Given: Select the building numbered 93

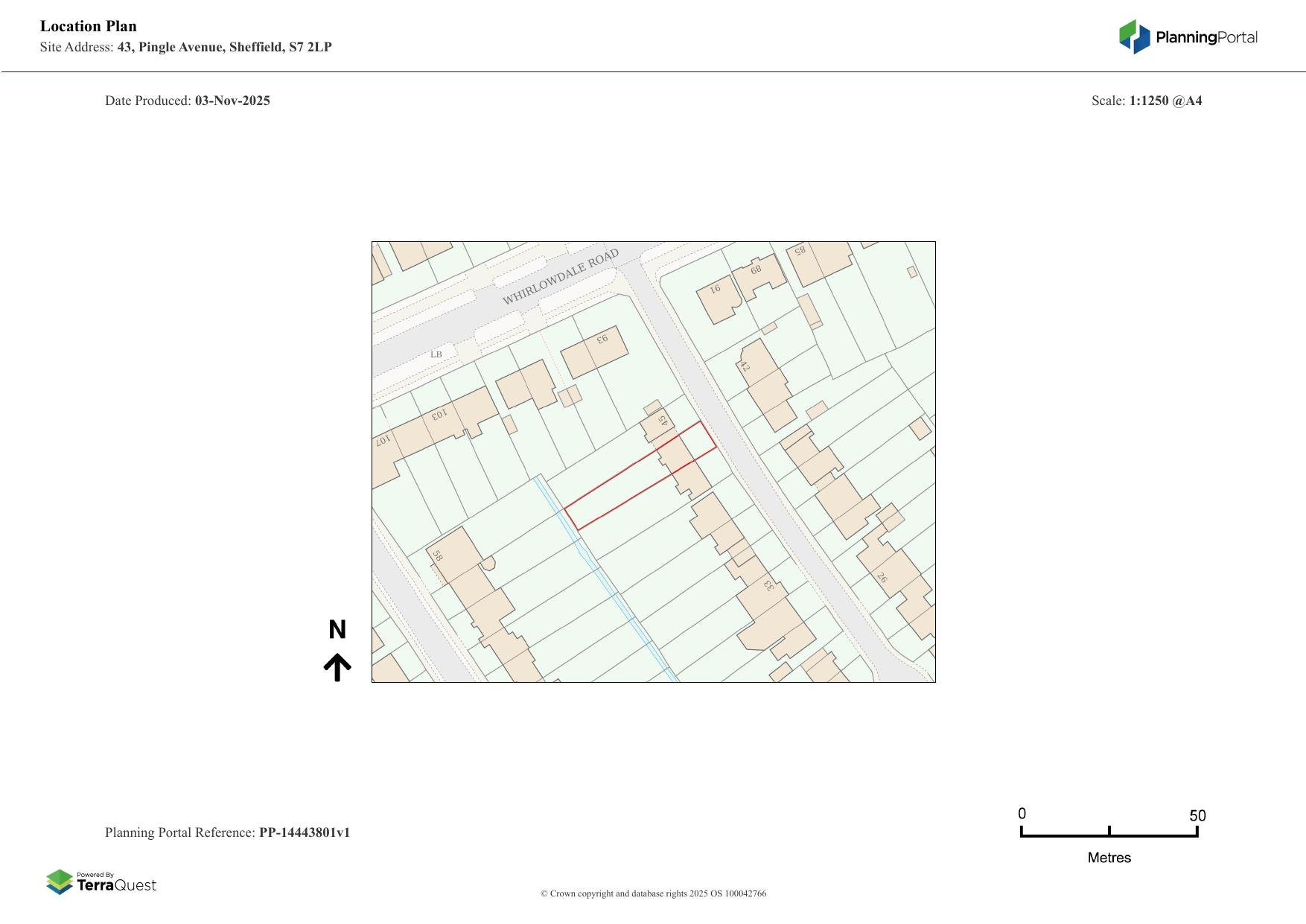Looking at the screenshot, I should point(593,352).
